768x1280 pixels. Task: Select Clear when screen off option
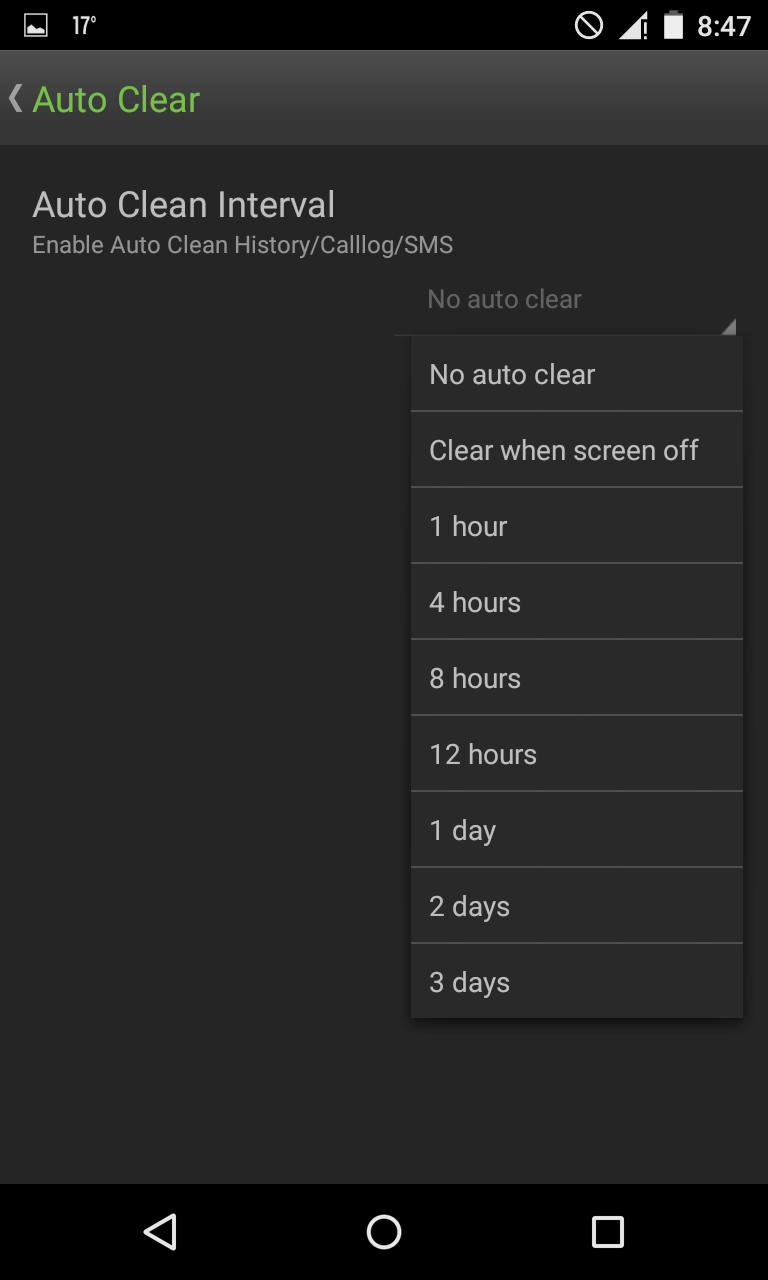[576, 450]
